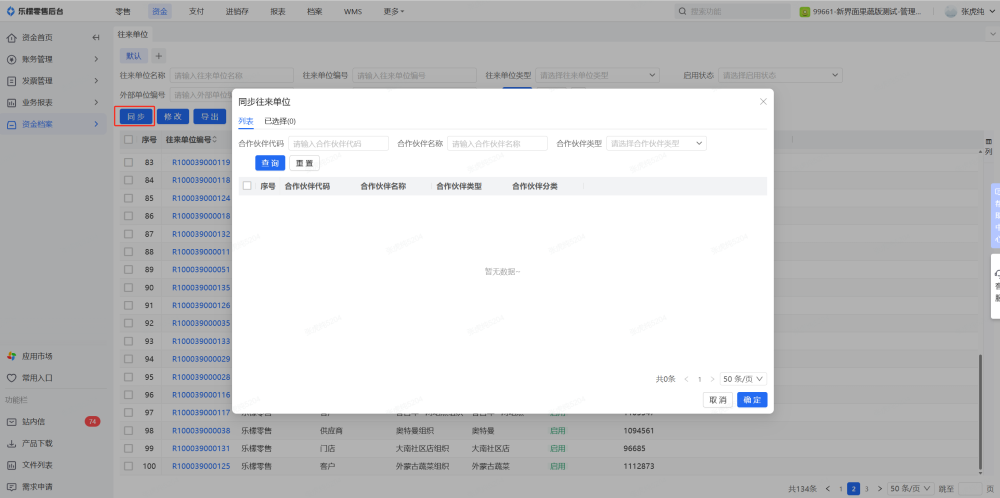Open the 进销存 top menu item

tap(237, 11)
